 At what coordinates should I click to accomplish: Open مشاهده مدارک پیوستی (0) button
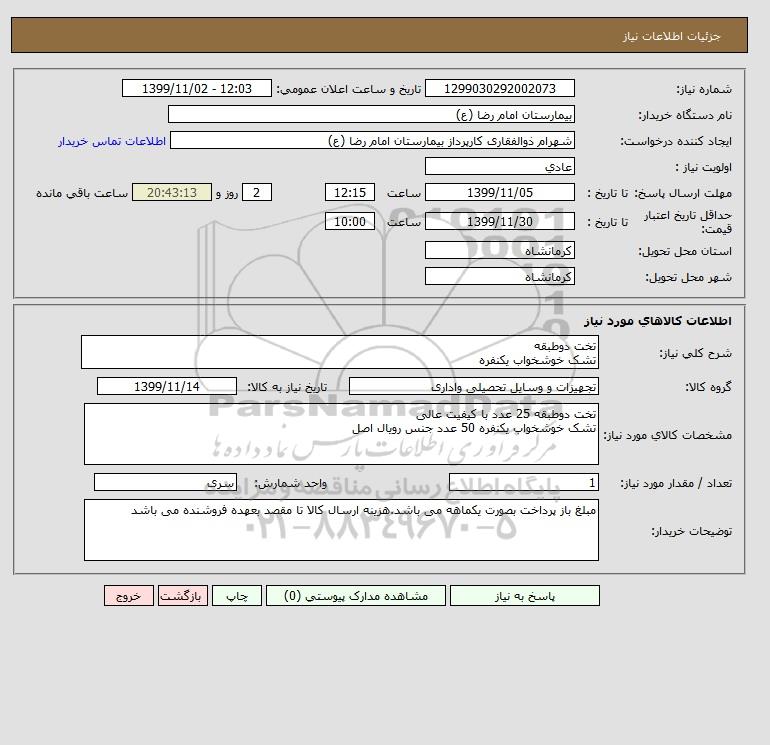point(356,596)
